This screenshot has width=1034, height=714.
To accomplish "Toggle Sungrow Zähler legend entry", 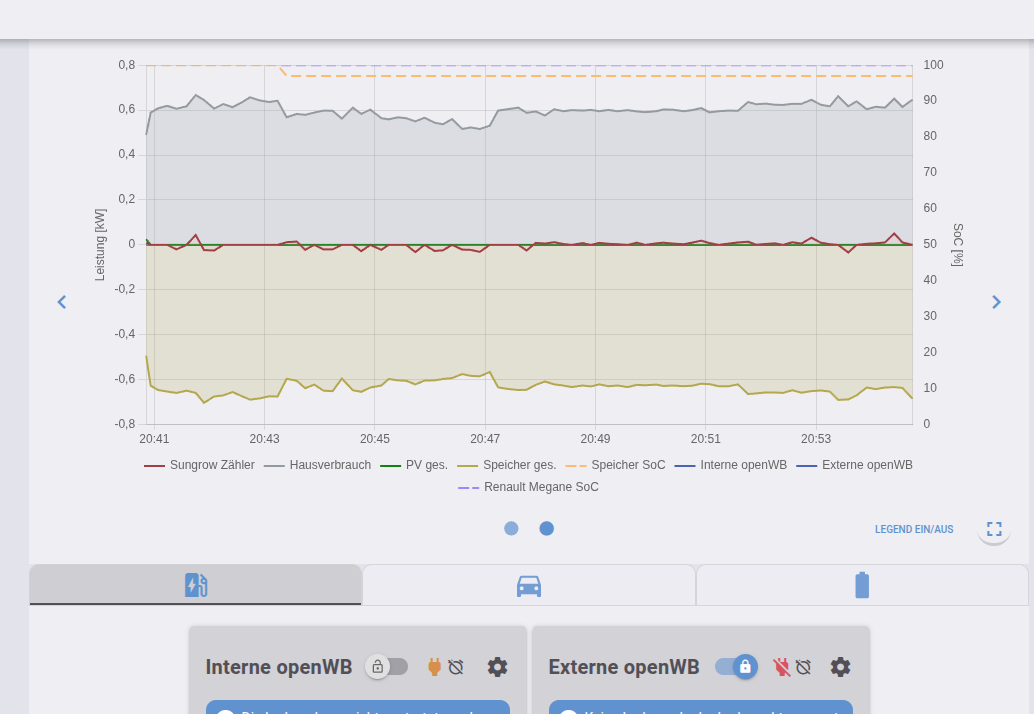I will pyautogui.click(x=199, y=465).
